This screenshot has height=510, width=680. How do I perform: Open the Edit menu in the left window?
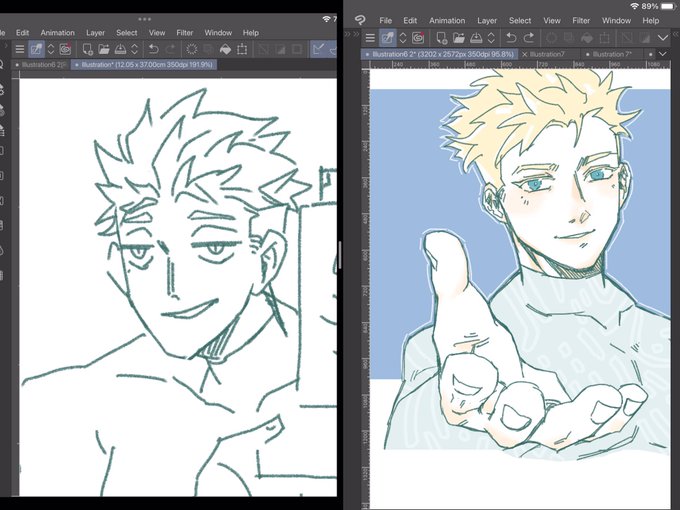[23, 33]
